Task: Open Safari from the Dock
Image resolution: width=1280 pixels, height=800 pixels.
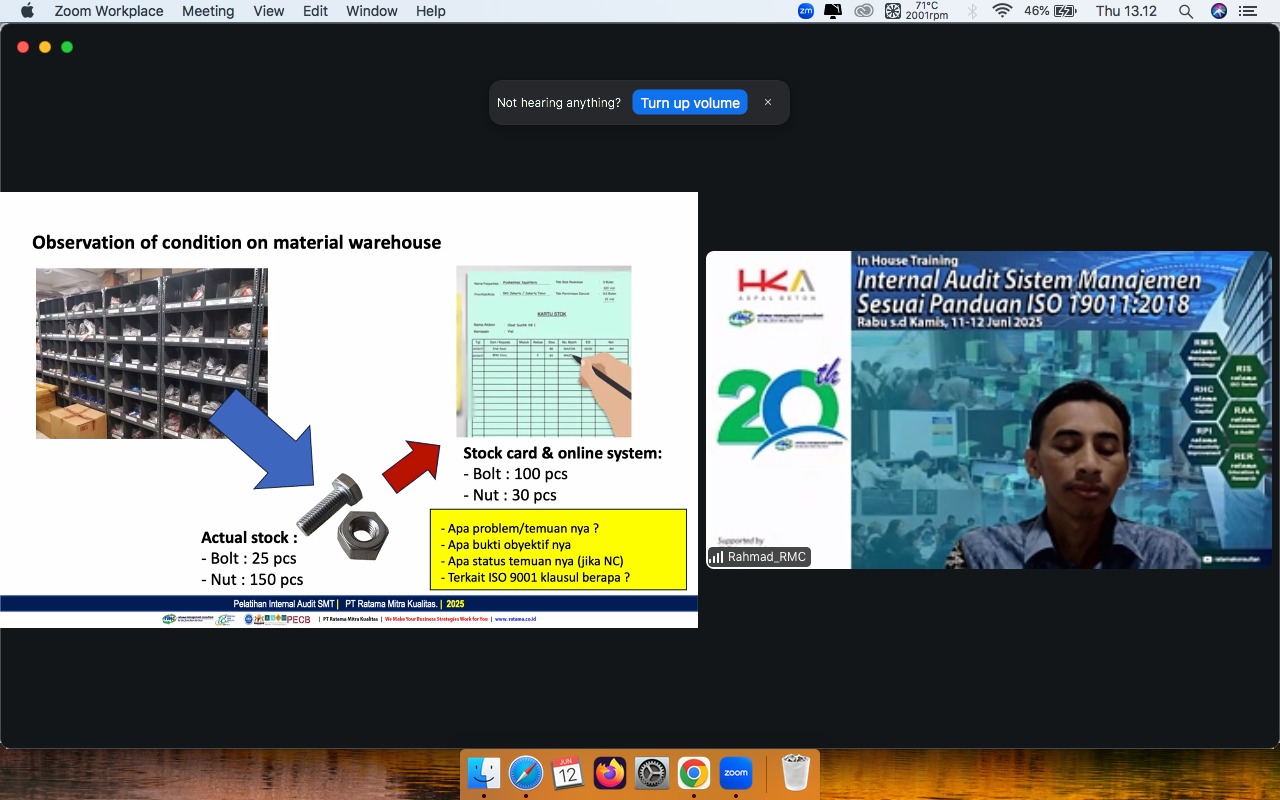Action: click(x=526, y=773)
